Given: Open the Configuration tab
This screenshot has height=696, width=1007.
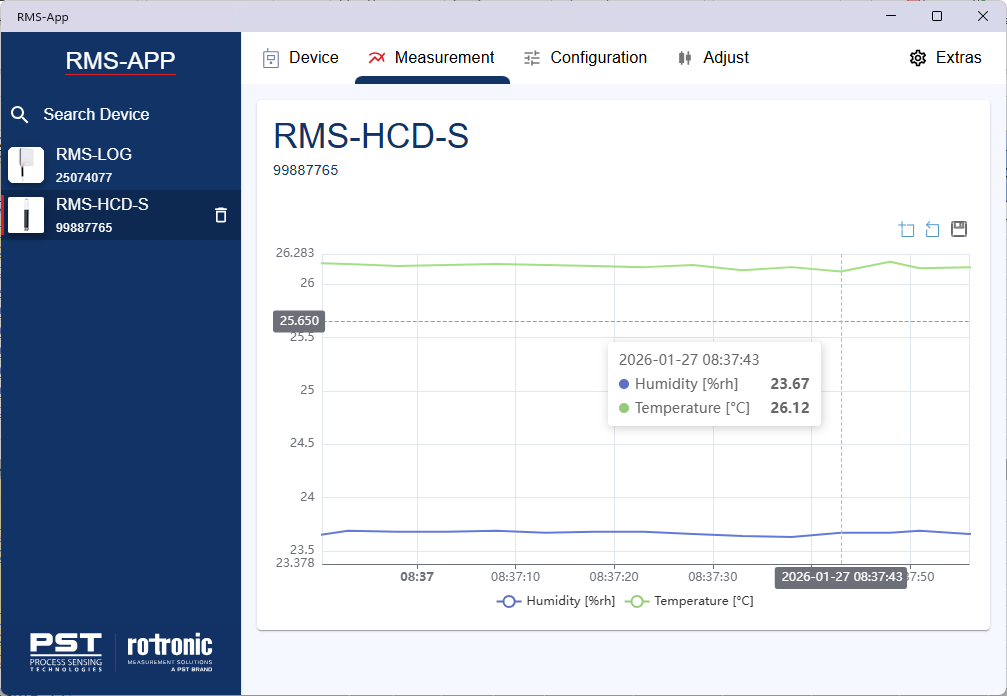Looking at the screenshot, I should pyautogui.click(x=598, y=57).
